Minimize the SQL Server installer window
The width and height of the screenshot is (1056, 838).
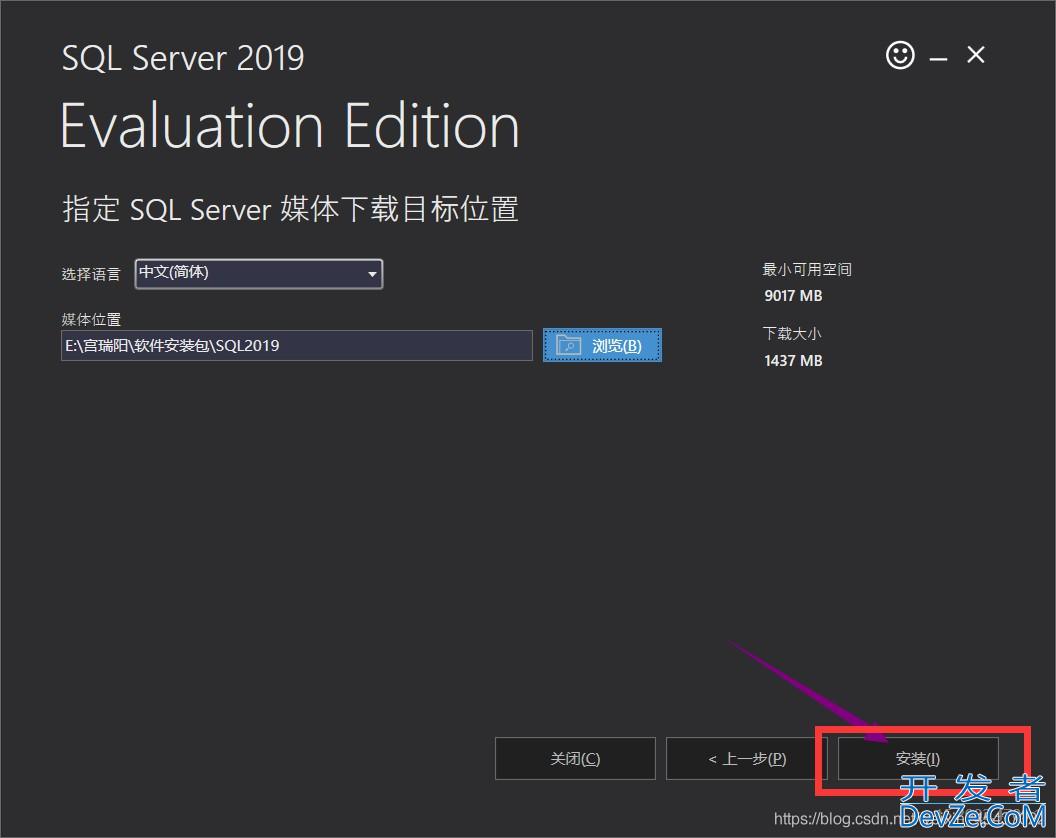(x=938, y=59)
